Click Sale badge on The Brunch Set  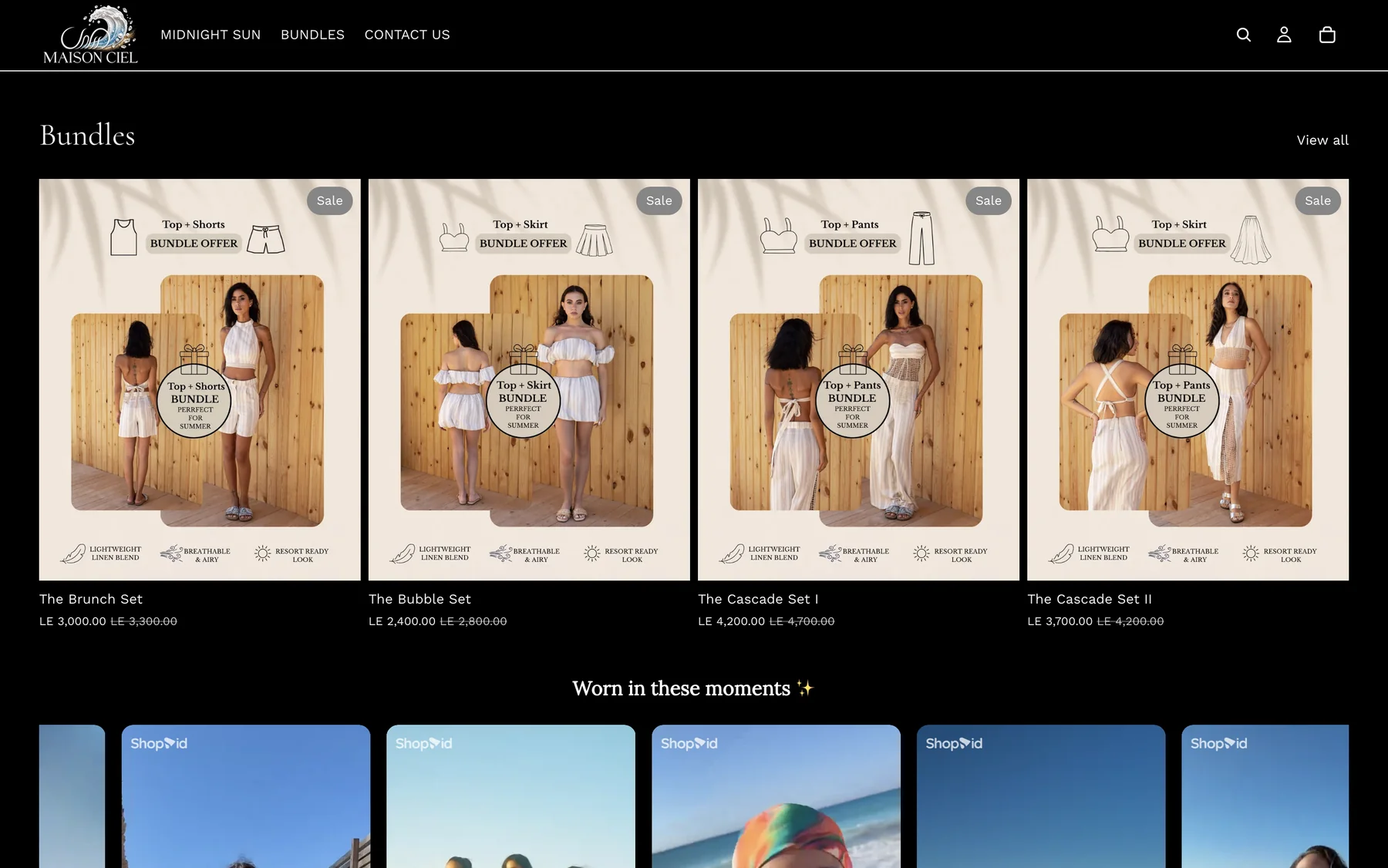(x=329, y=200)
